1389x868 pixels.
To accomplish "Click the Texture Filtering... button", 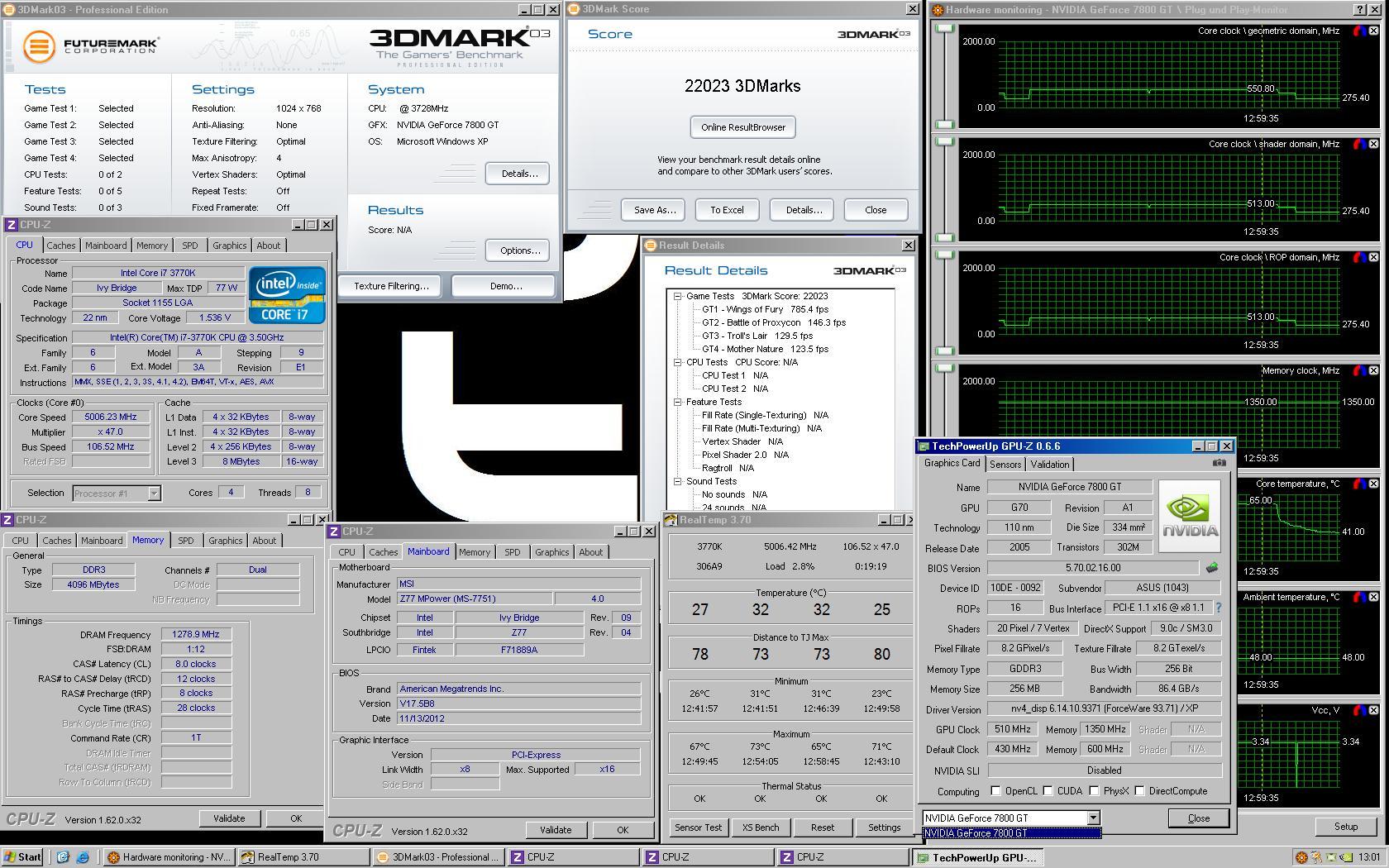I will tap(391, 286).
